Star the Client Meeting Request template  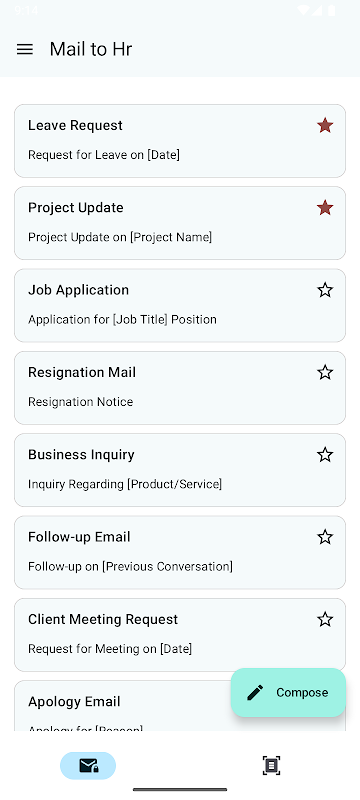click(325, 619)
